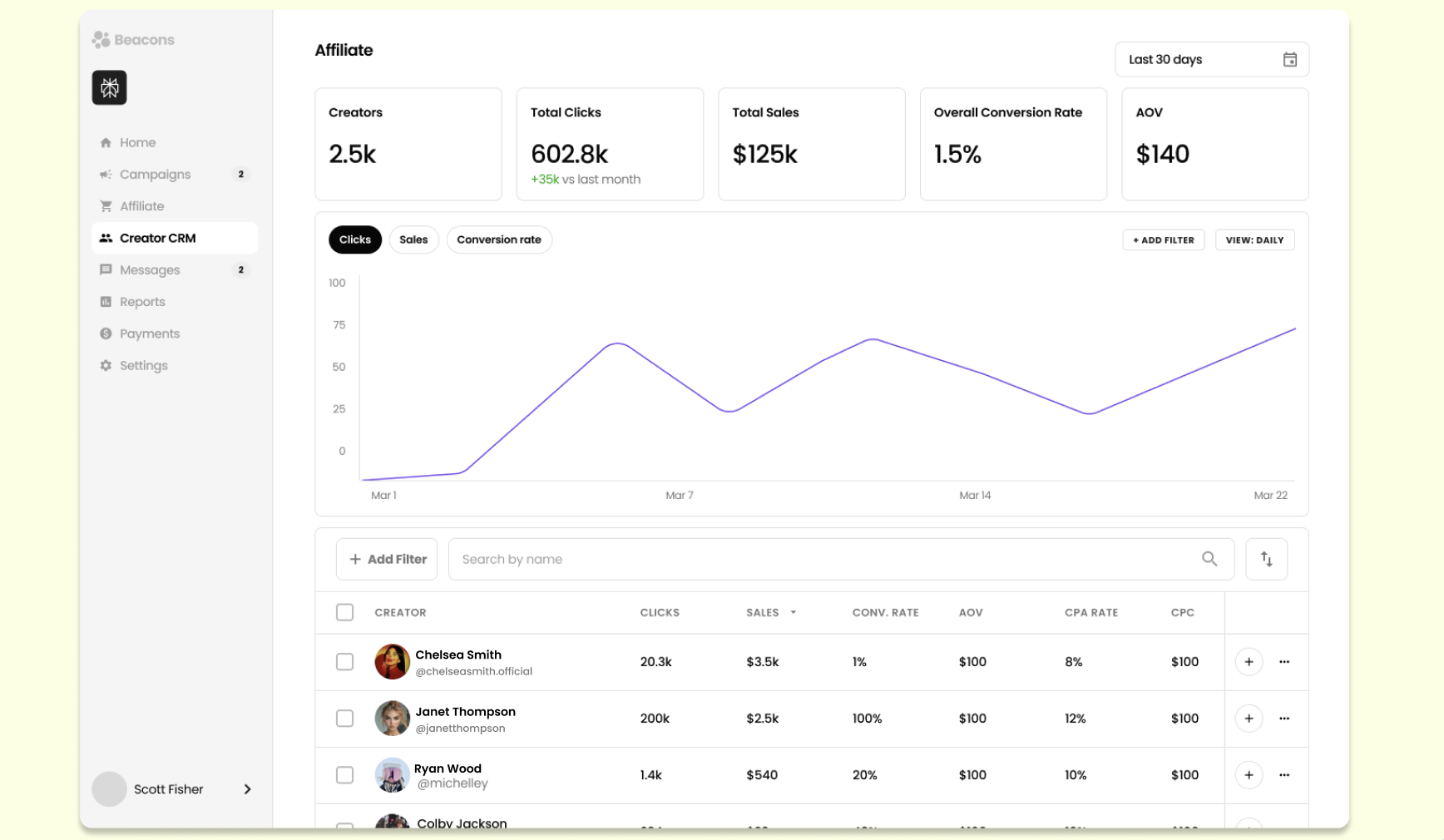Click the plus icon for Ryan Wood

click(x=1249, y=775)
